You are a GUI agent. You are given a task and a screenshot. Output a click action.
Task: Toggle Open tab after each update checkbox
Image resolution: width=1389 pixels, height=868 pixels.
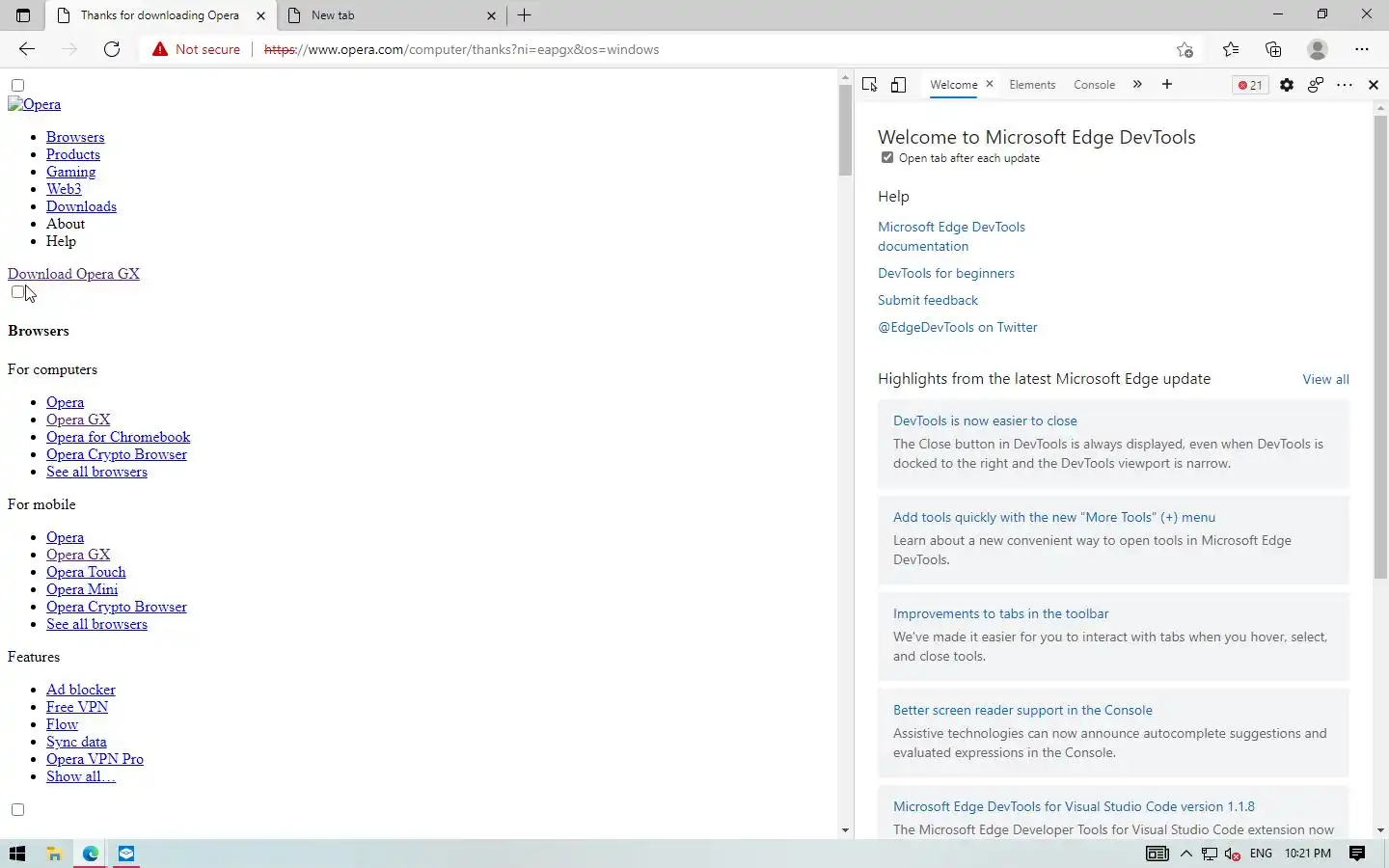click(x=887, y=157)
